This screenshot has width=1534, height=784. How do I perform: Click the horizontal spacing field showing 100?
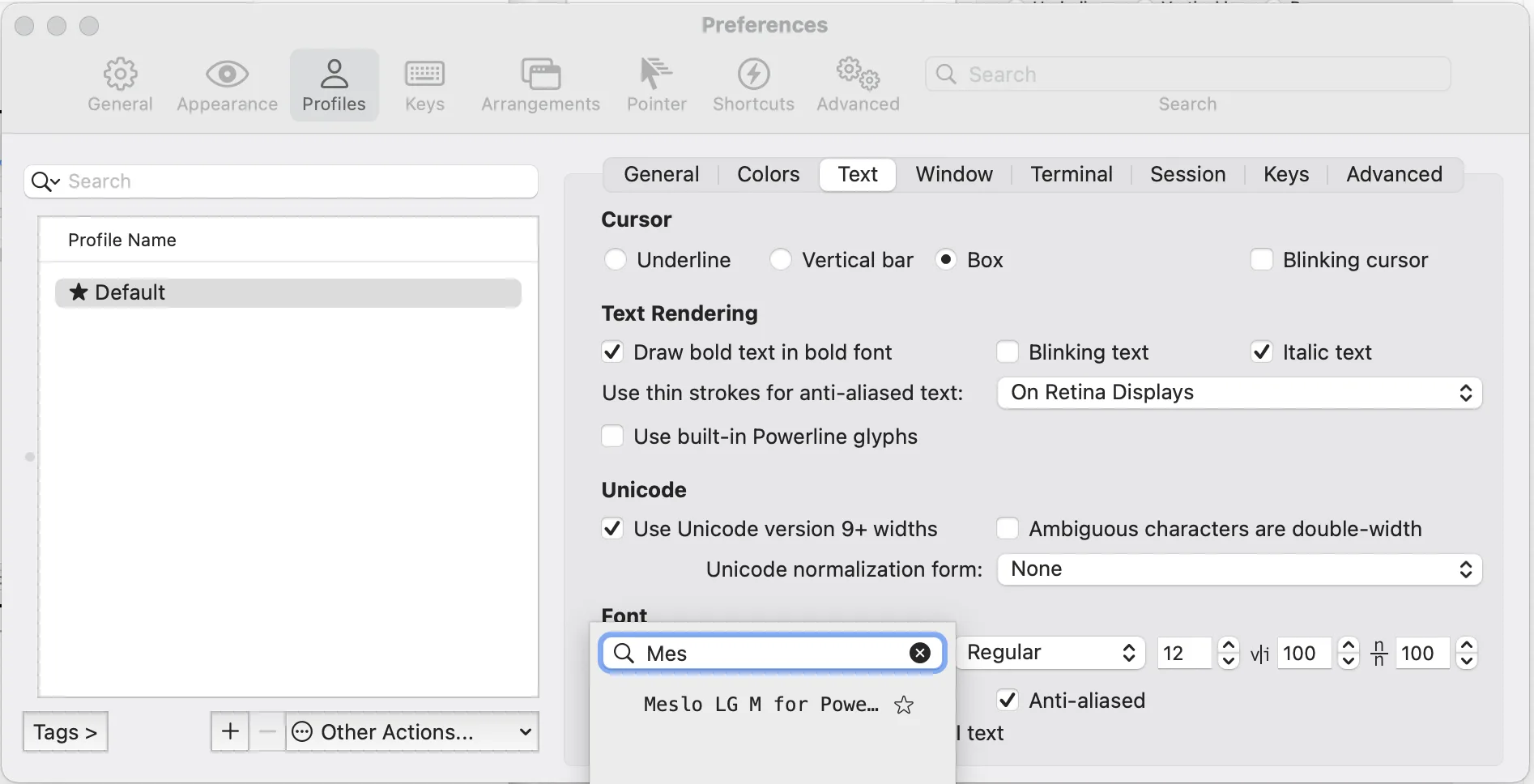point(1304,653)
